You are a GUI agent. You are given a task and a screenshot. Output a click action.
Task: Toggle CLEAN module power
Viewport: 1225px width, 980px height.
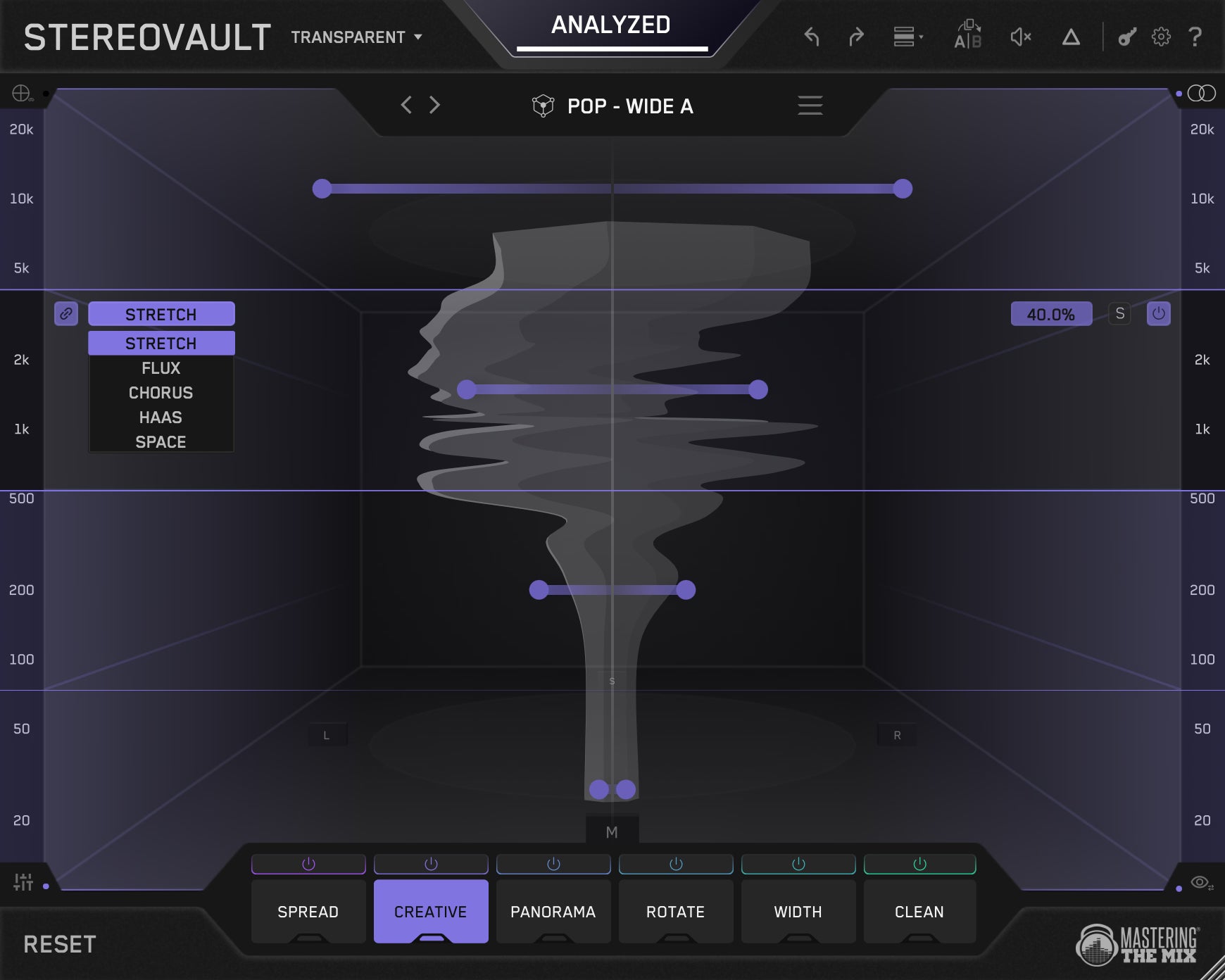tap(919, 864)
